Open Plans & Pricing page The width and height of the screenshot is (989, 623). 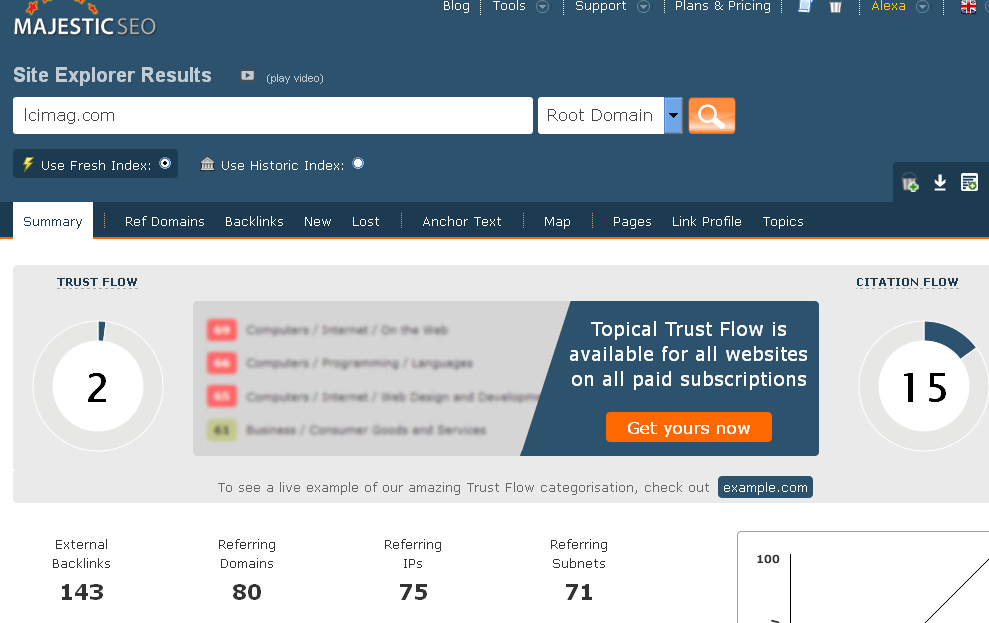click(723, 6)
